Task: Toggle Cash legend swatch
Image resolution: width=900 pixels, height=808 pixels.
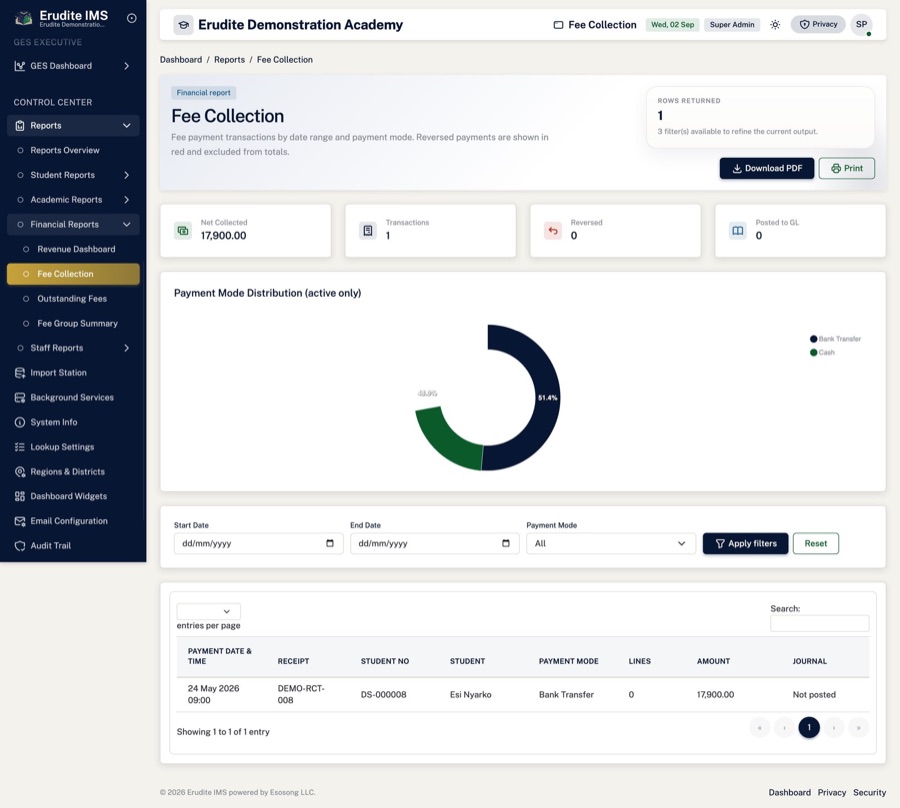Action: (x=813, y=352)
